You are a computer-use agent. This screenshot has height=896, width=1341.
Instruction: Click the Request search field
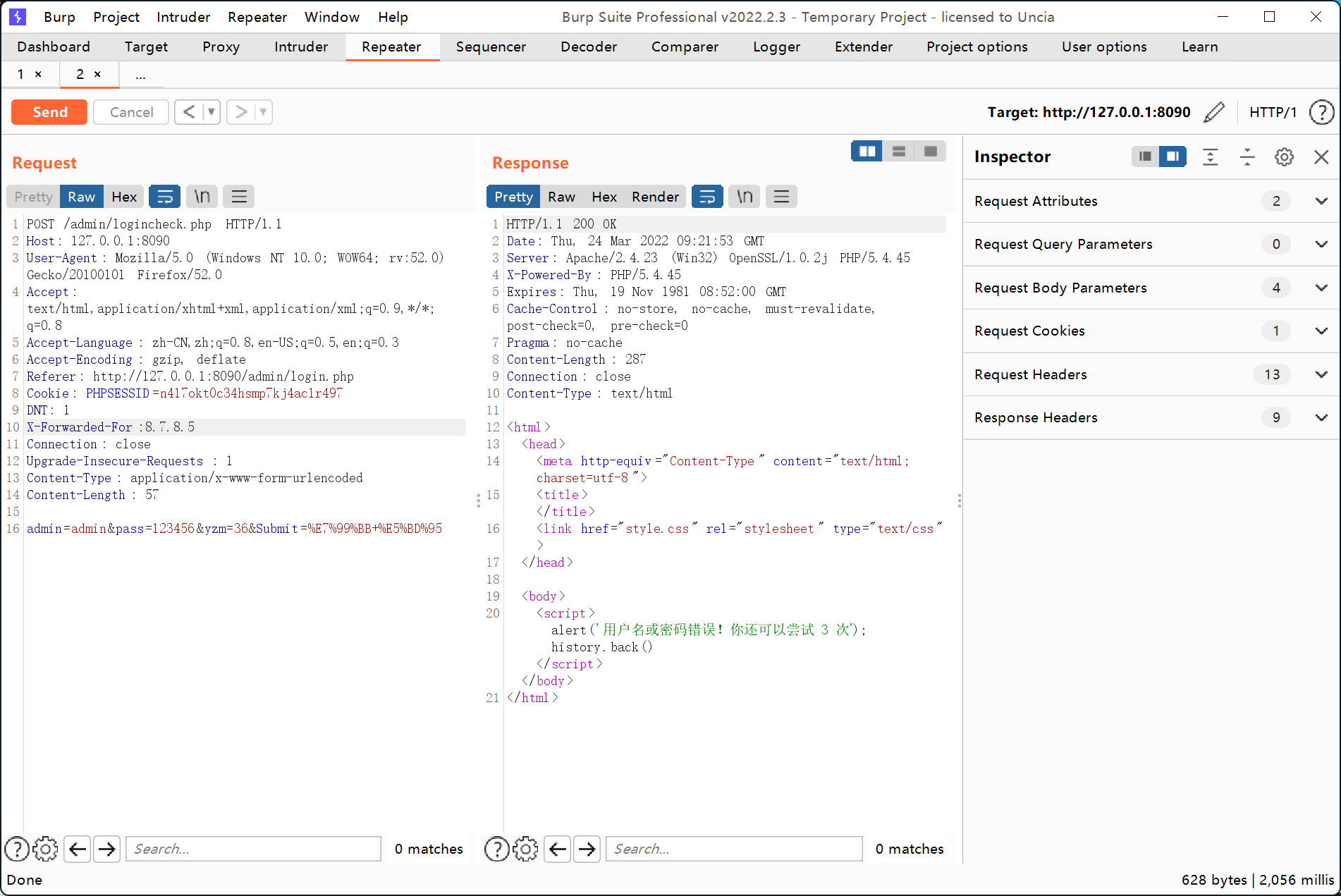pos(254,849)
